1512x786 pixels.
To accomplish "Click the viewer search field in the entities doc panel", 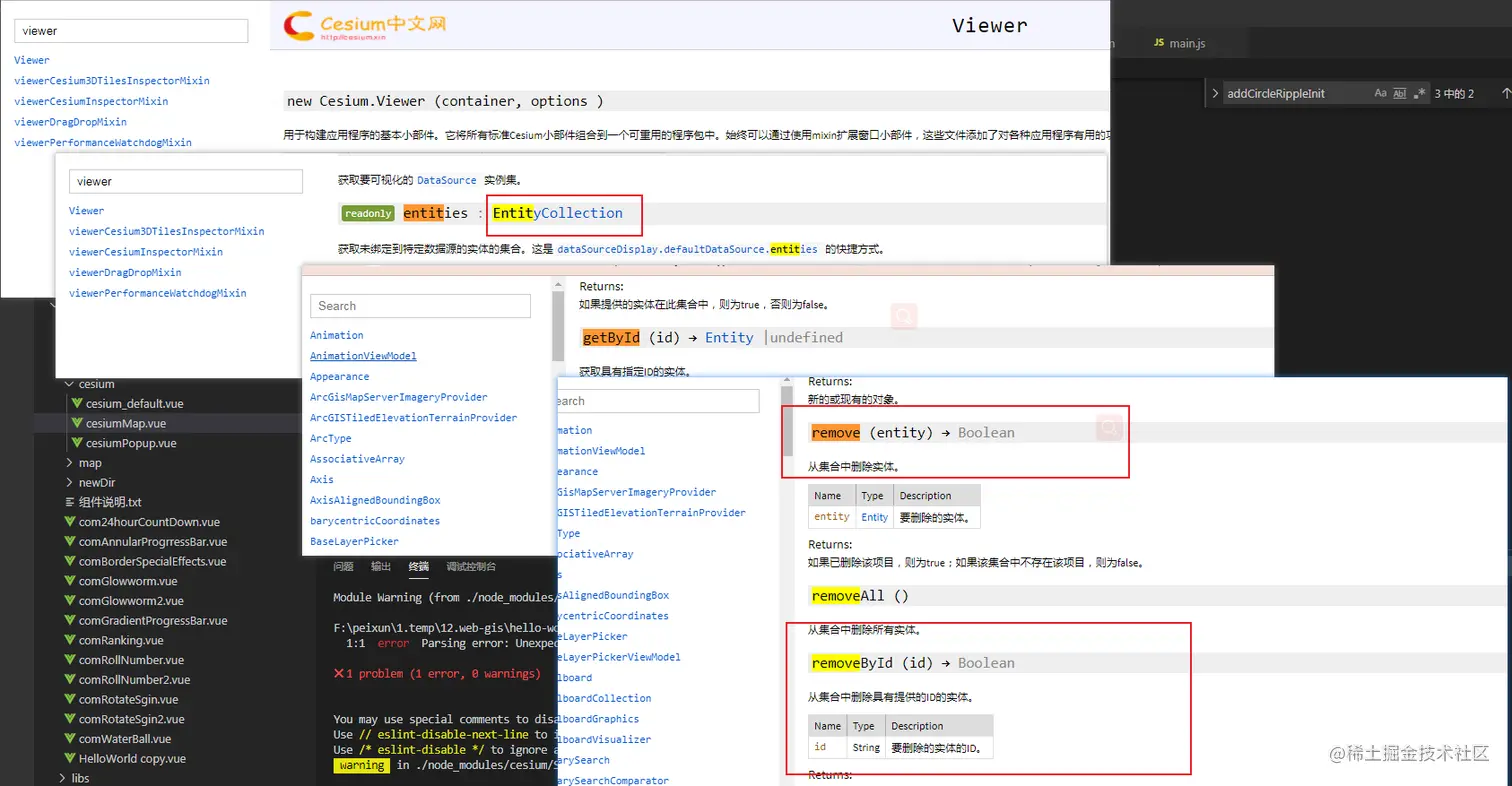I will 186,181.
